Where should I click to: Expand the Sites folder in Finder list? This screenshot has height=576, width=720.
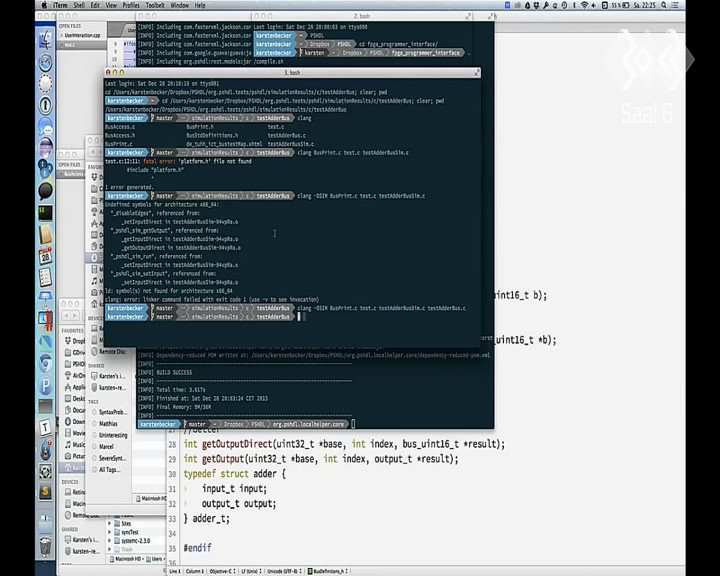tap(109, 523)
